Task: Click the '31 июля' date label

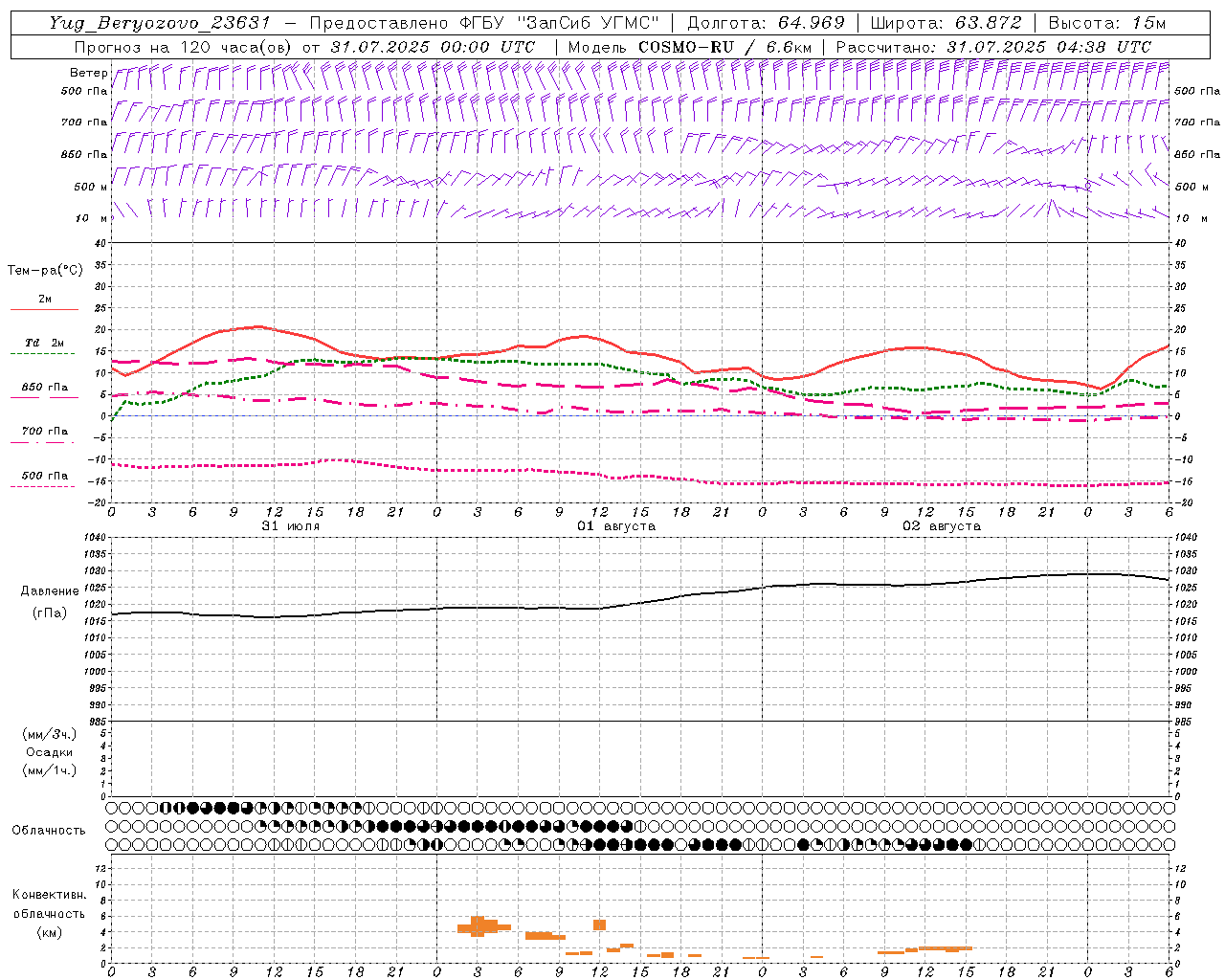Action: [x=291, y=526]
